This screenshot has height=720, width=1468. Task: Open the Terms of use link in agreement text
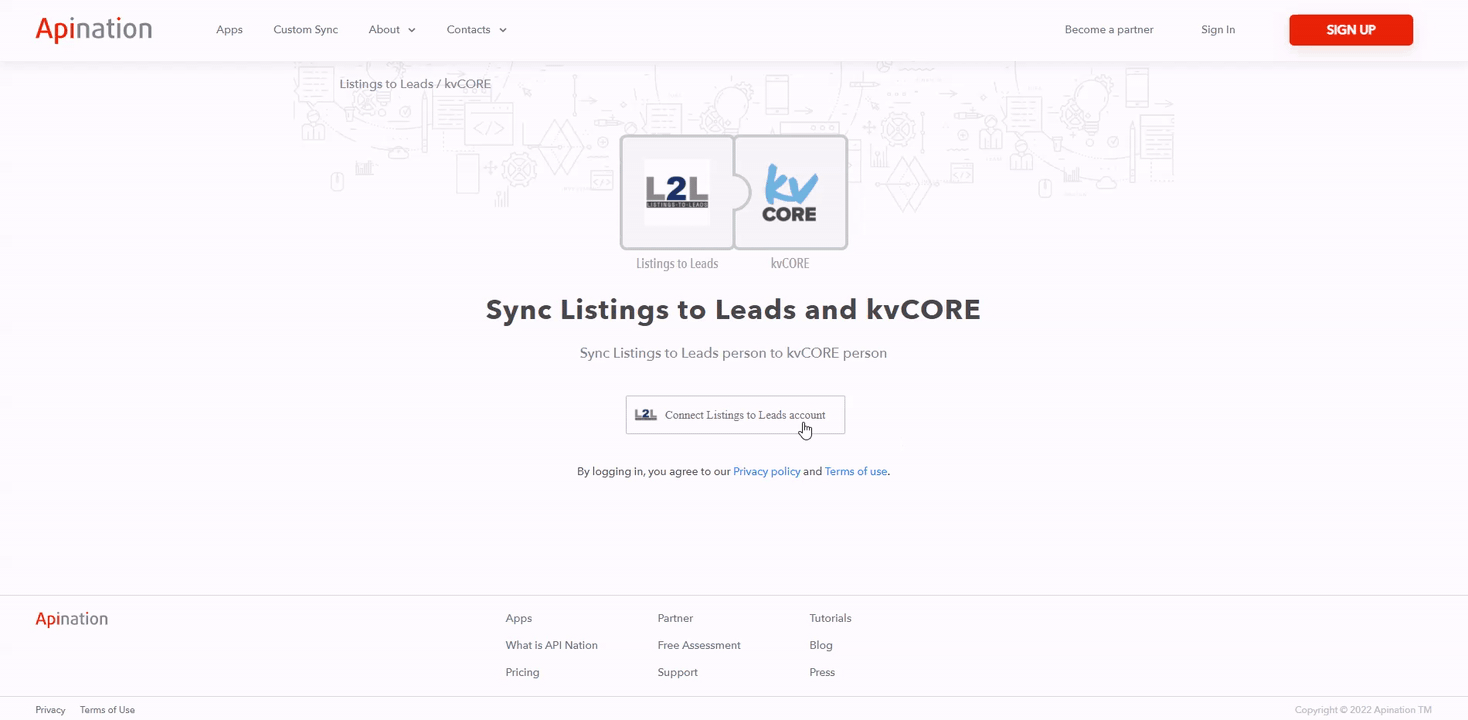point(856,471)
